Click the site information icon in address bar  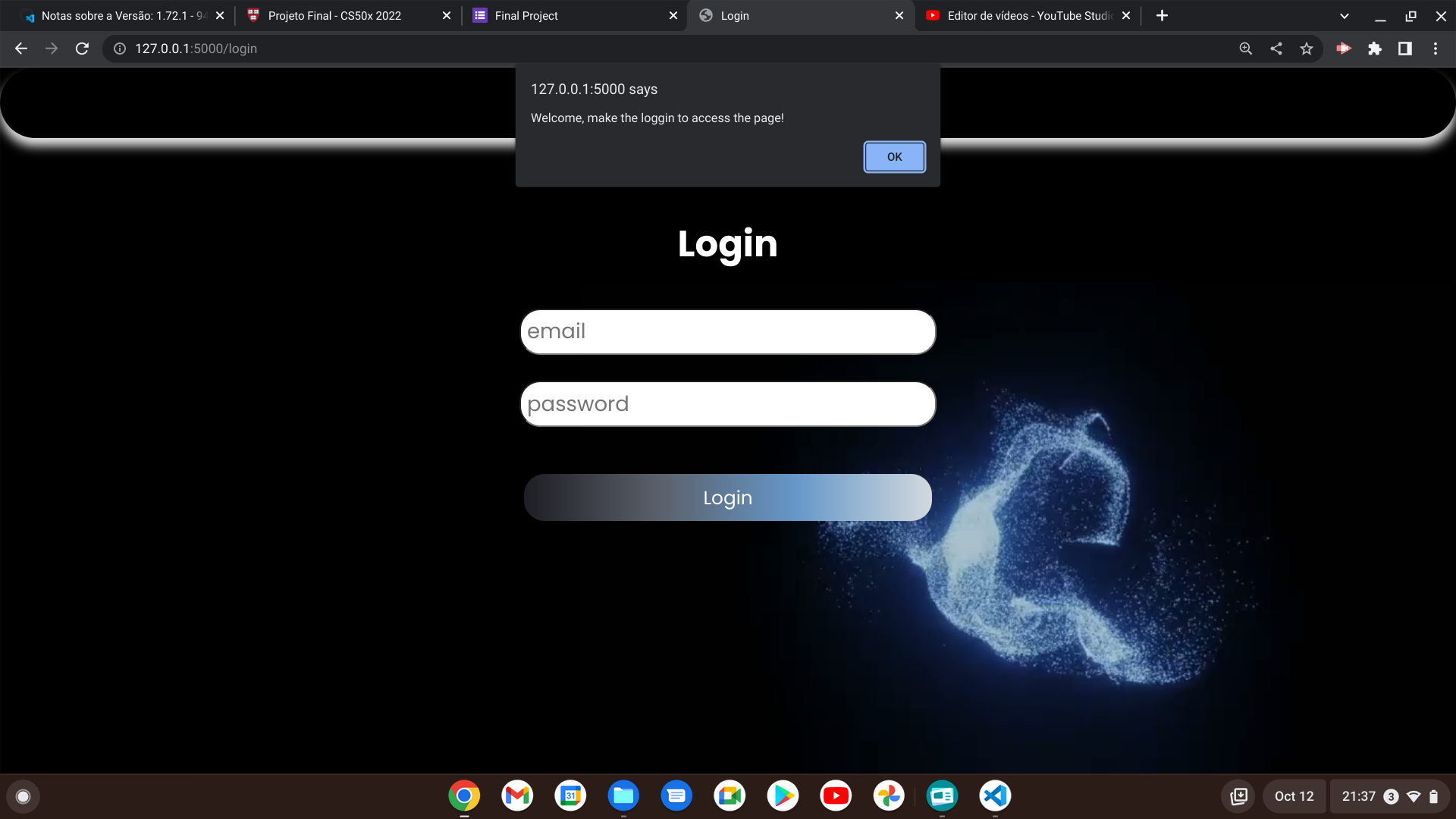point(120,49)
